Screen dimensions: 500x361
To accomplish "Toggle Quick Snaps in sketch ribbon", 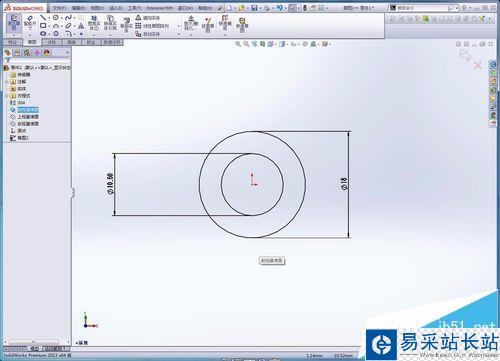I will click(x=225, y=22).
